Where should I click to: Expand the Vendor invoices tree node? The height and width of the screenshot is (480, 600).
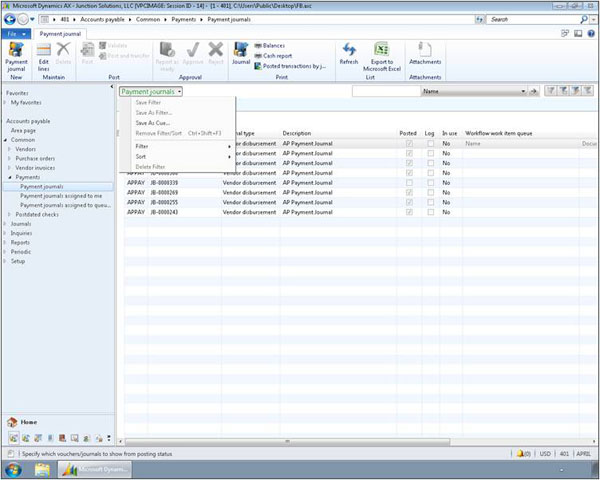pyautogui.click(x=10, y=168)
